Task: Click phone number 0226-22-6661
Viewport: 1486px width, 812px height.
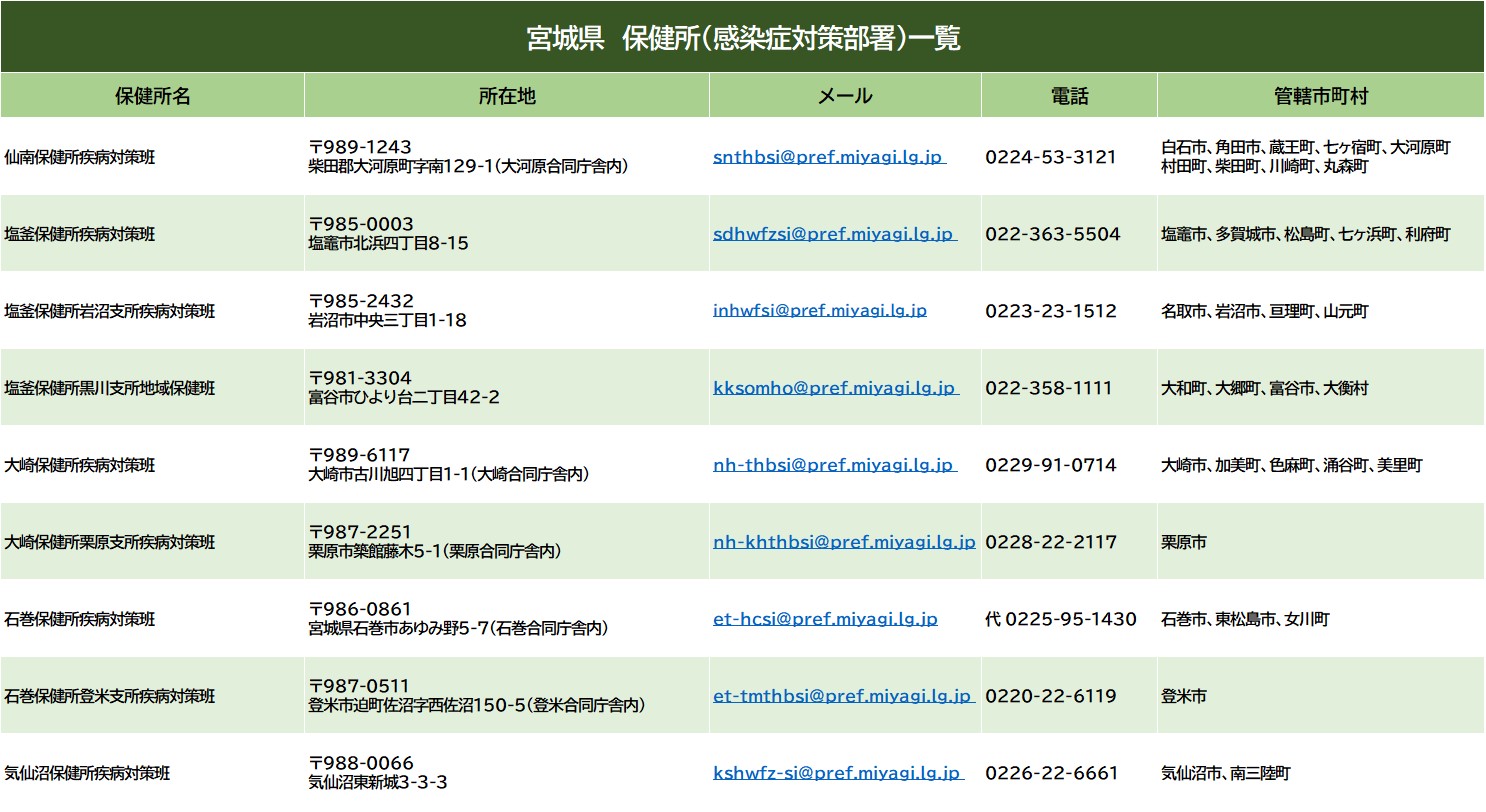Action: [1052, 773]
